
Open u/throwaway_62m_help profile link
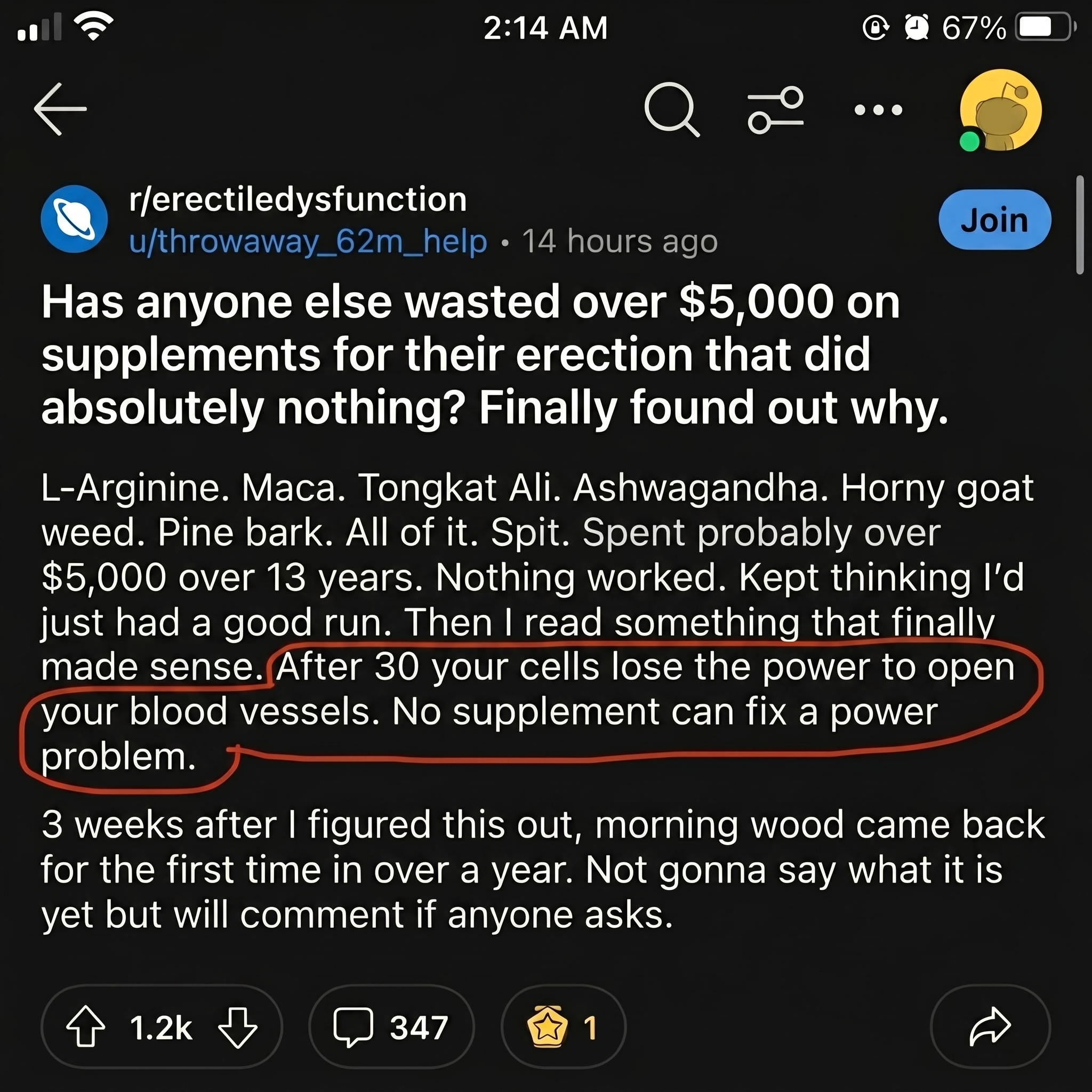308,242
